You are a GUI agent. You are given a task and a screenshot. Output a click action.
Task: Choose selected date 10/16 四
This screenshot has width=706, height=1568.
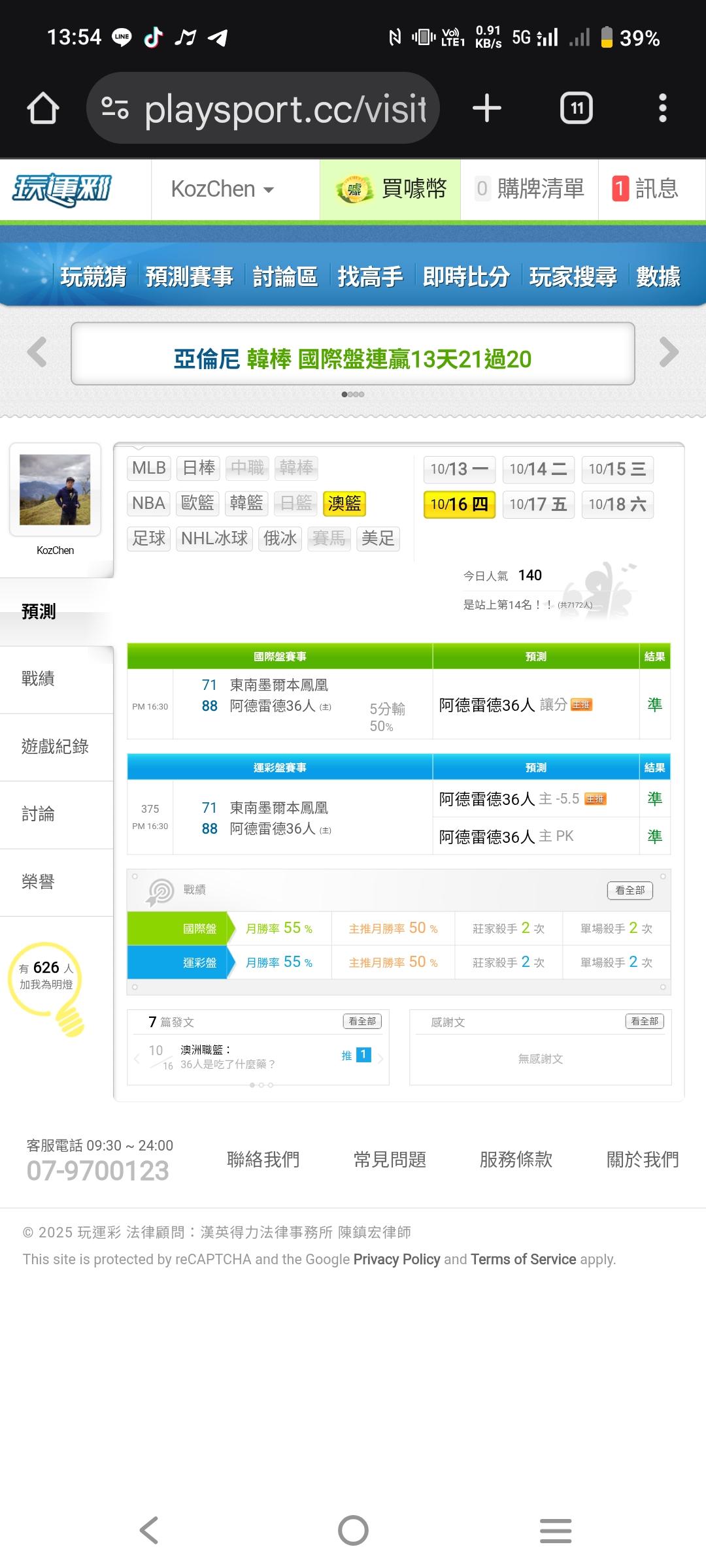(460, 504)
